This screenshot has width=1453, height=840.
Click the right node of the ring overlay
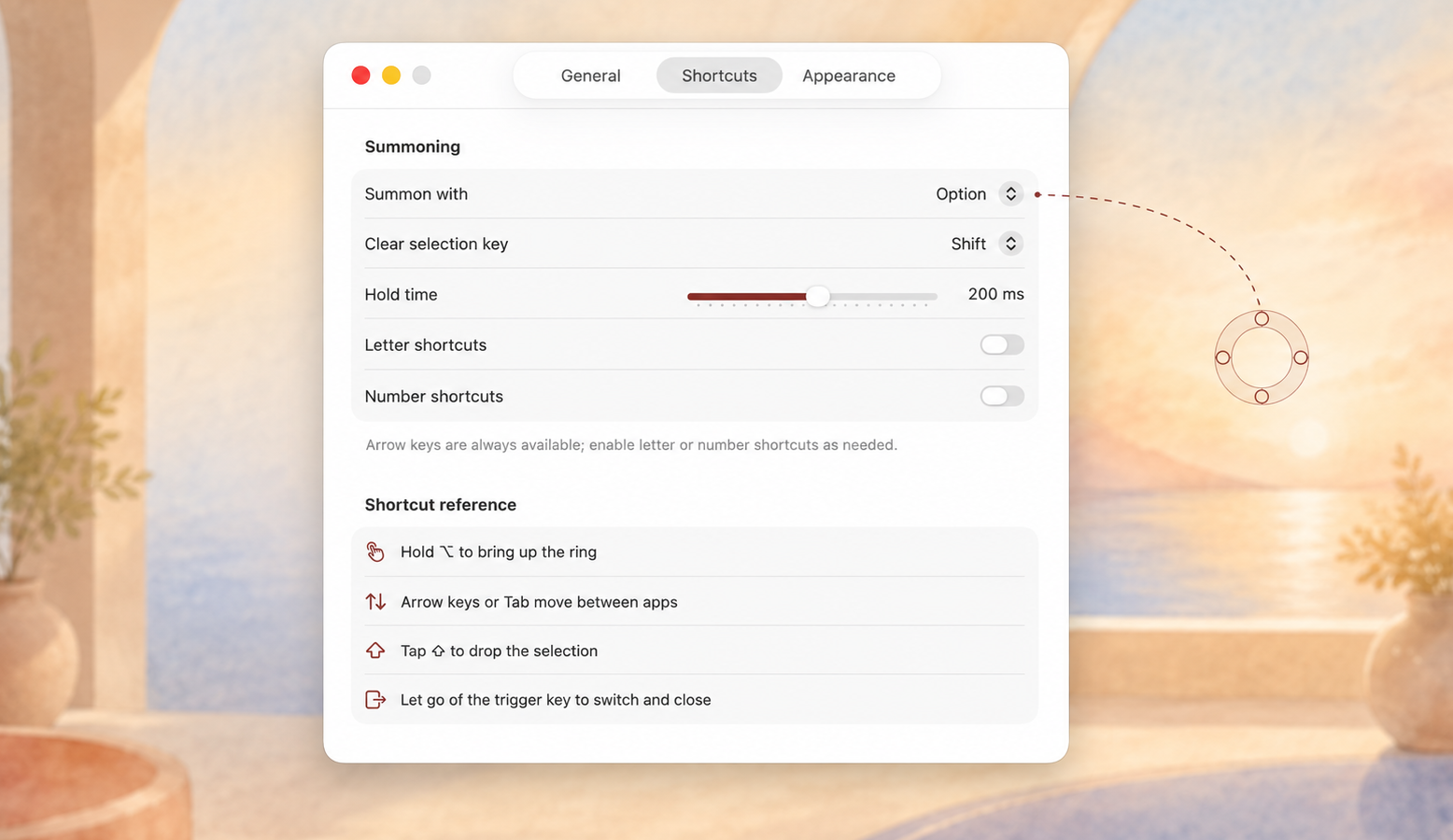click(1301, 357)
